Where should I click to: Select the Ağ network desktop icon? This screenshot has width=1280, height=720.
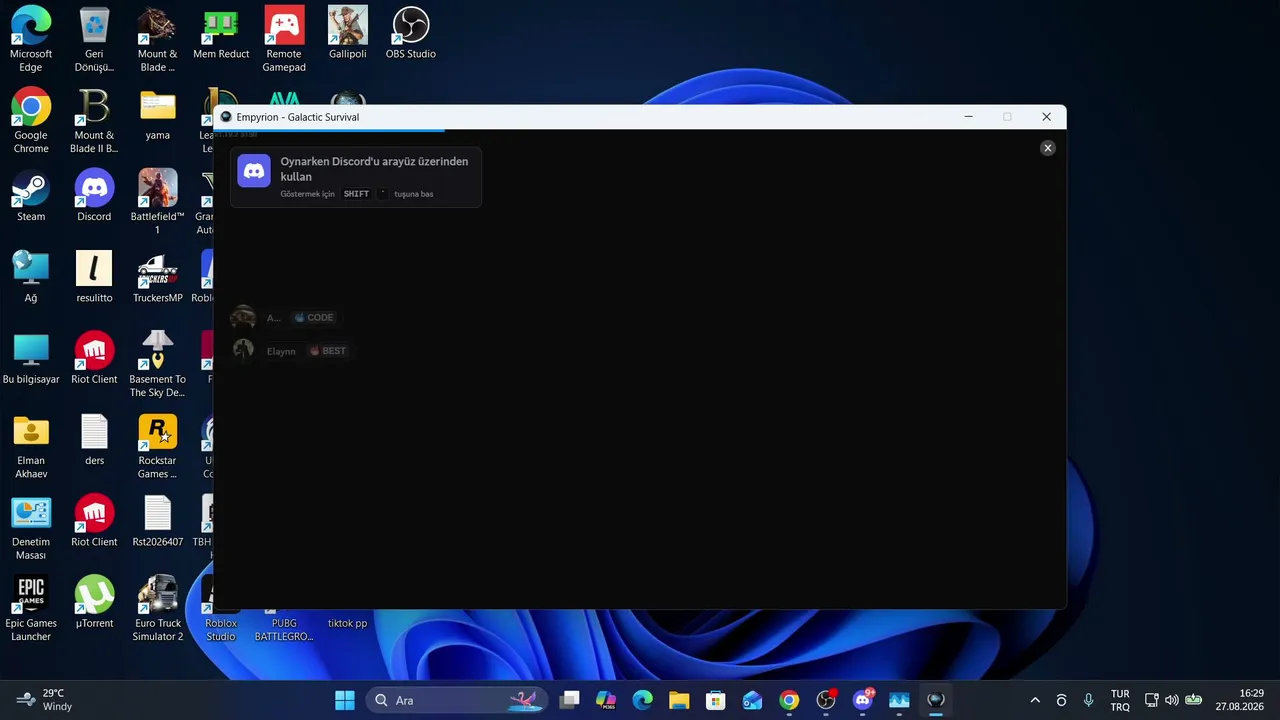pyautogui.click(x=31, y=276)
